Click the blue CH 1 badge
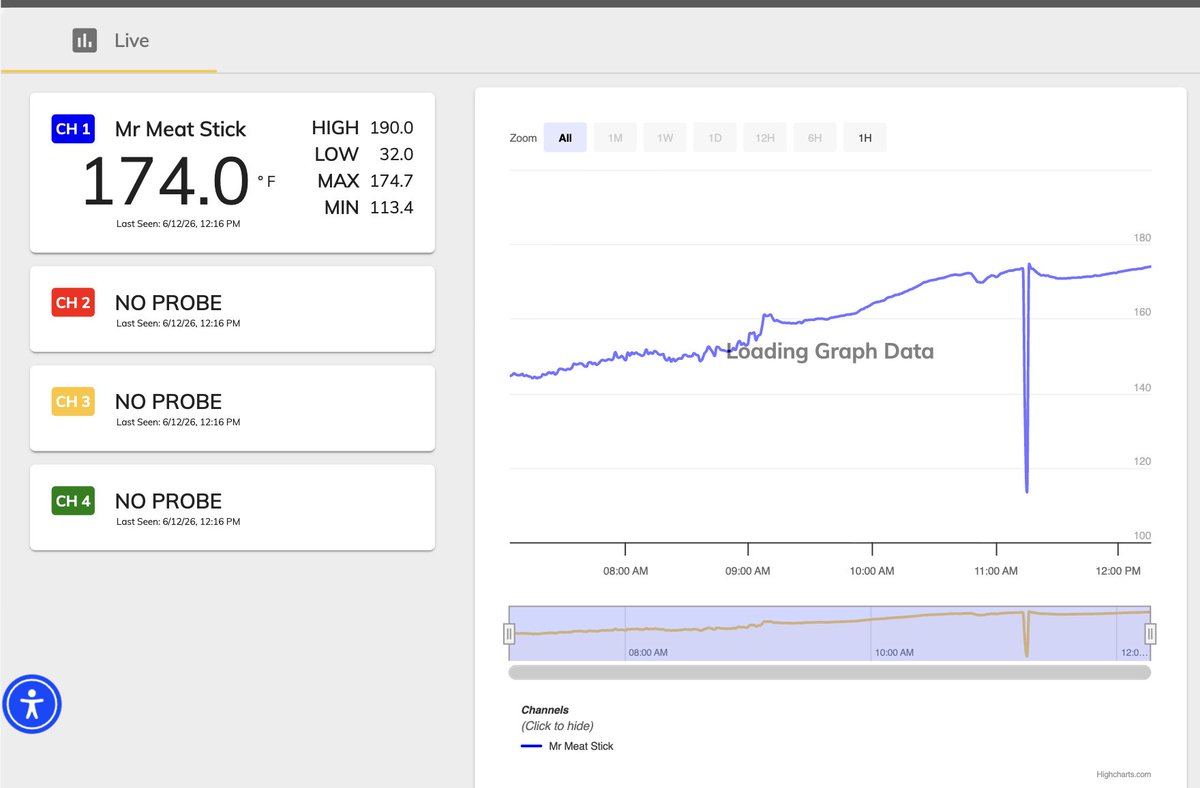Screen dimensions: 1200x788 click(73, 129)
